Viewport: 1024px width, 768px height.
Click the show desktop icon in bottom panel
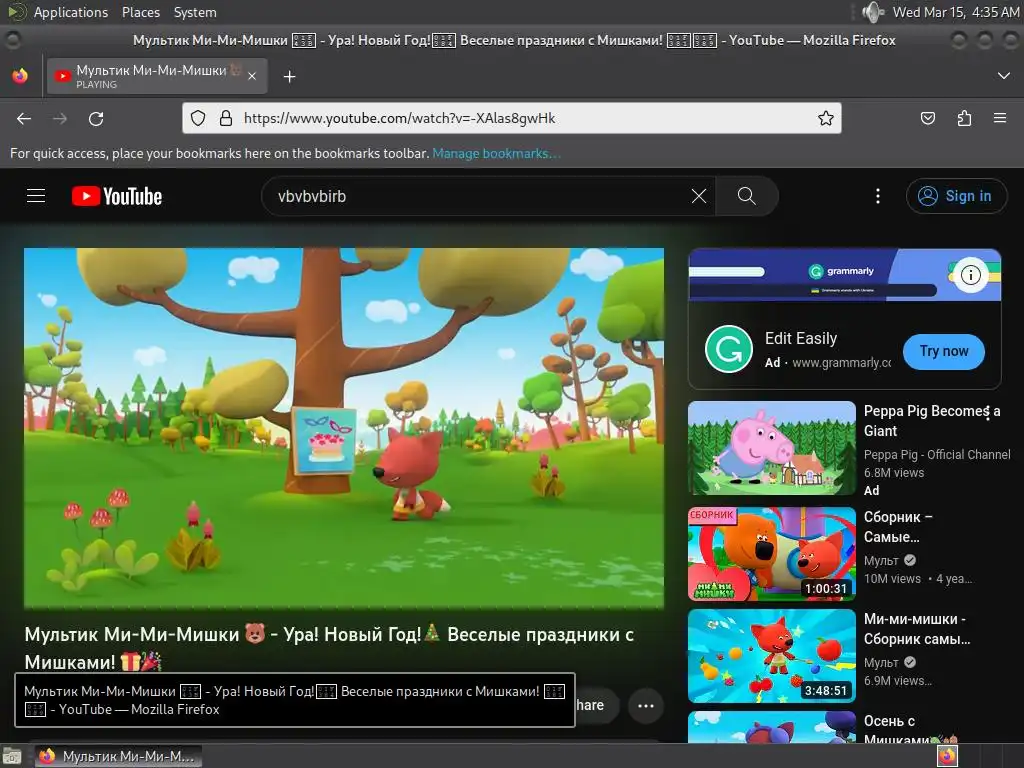(x=12, y=757)
